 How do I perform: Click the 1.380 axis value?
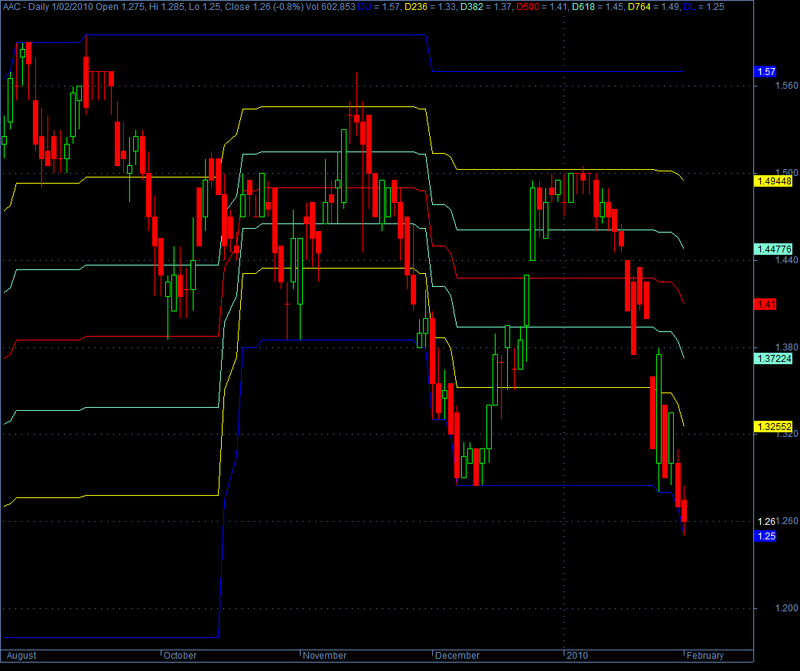[x=786, y=347]
